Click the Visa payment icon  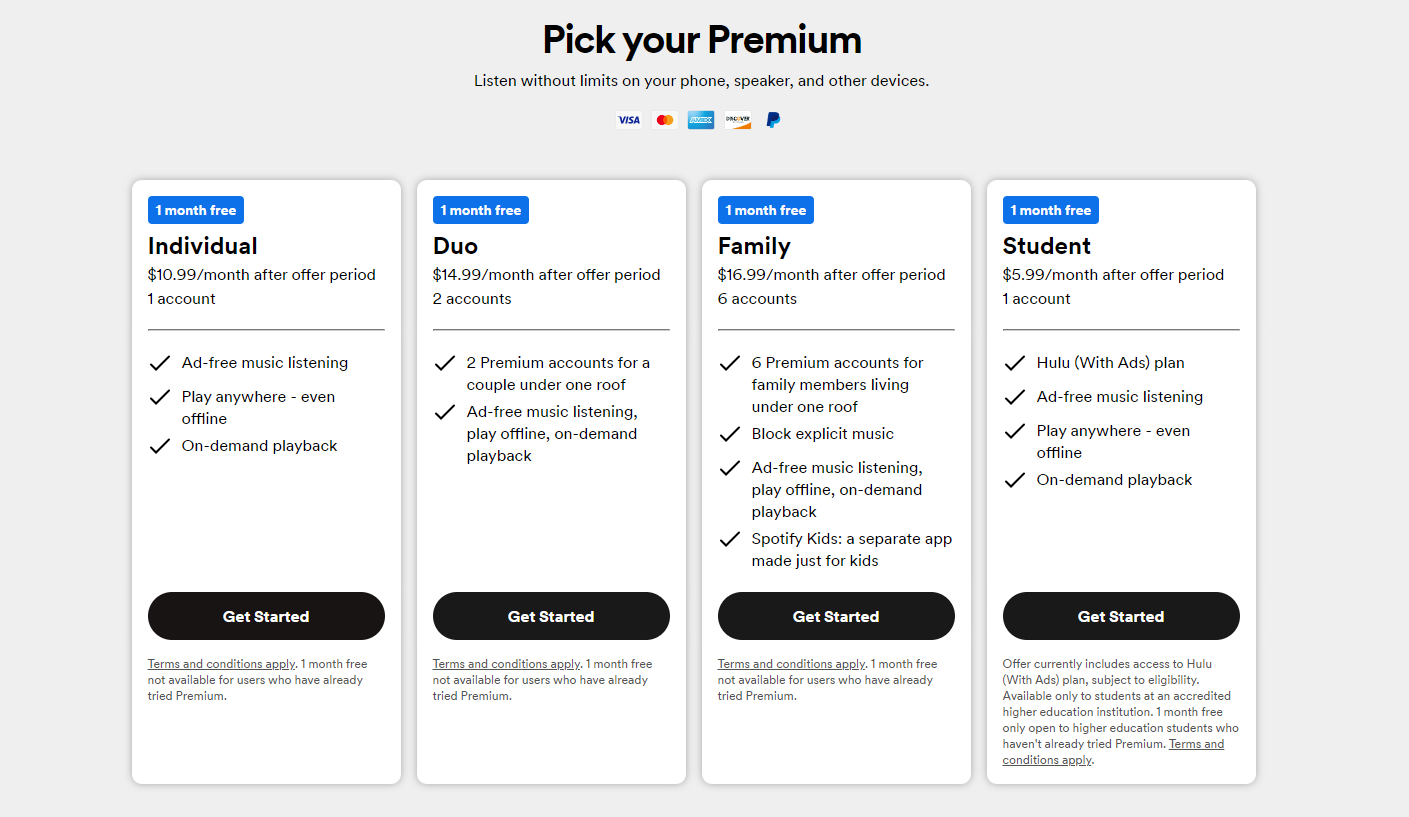628,119
